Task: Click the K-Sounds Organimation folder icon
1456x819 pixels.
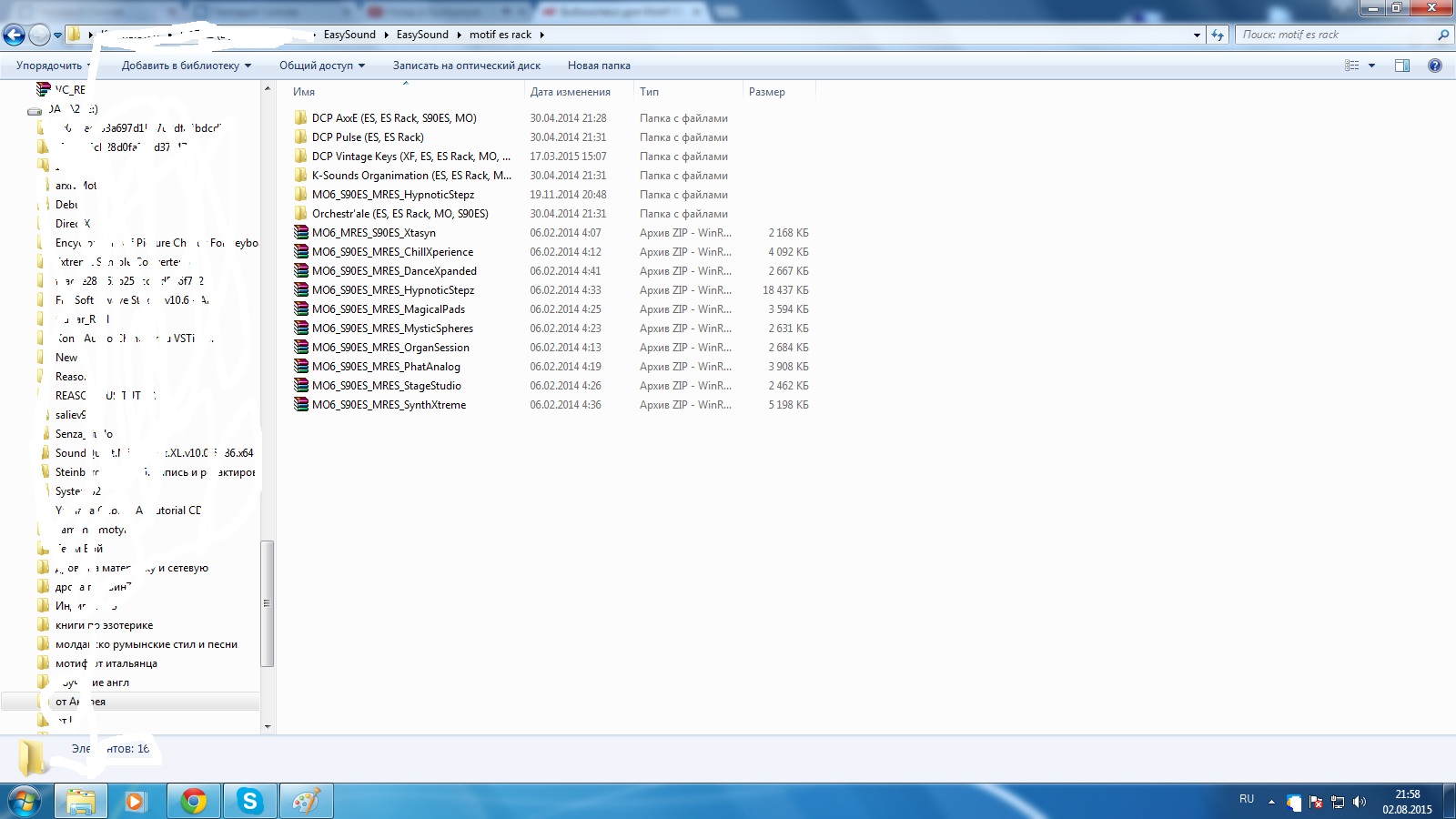Action: 300,176
